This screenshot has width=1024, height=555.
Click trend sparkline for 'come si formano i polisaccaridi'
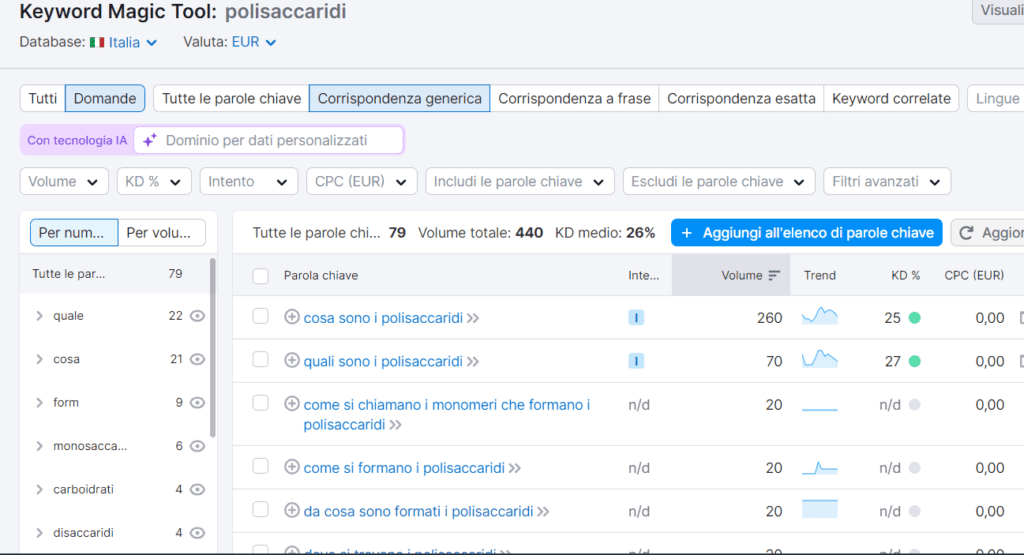click(x=820, y=468)
